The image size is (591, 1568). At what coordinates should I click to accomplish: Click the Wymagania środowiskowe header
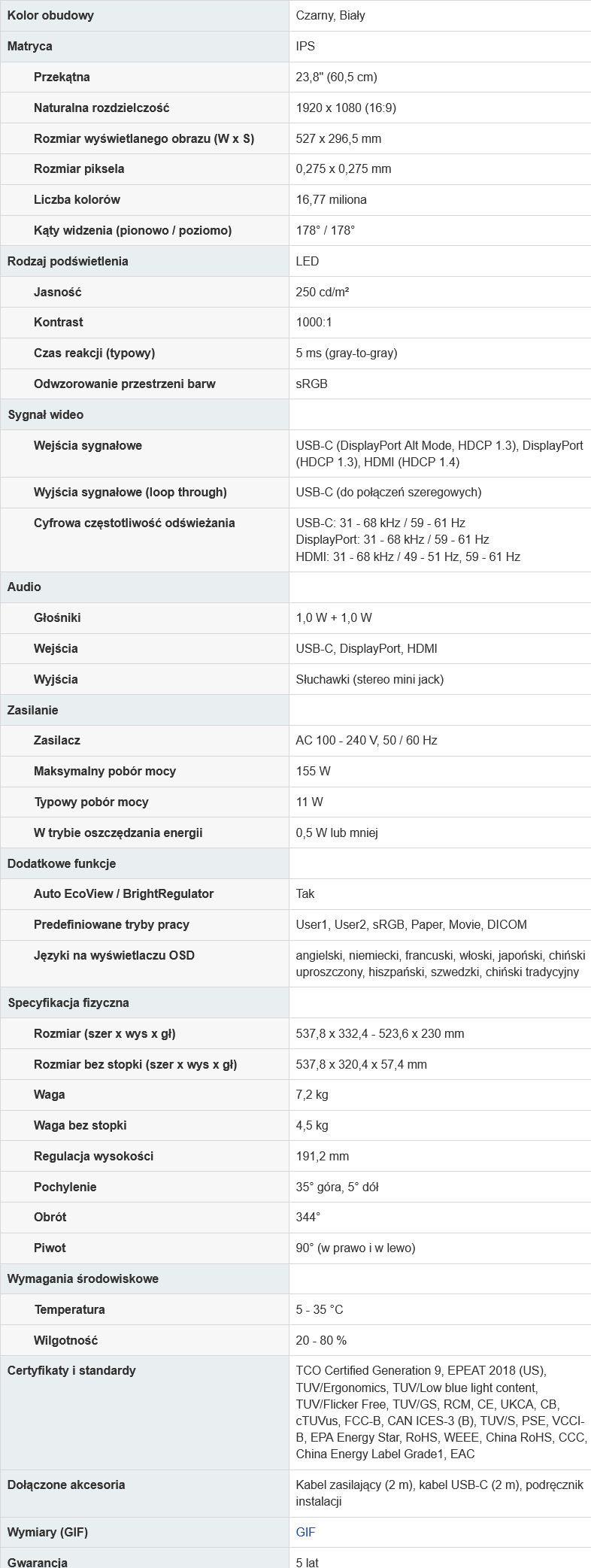click(83, 1278)
